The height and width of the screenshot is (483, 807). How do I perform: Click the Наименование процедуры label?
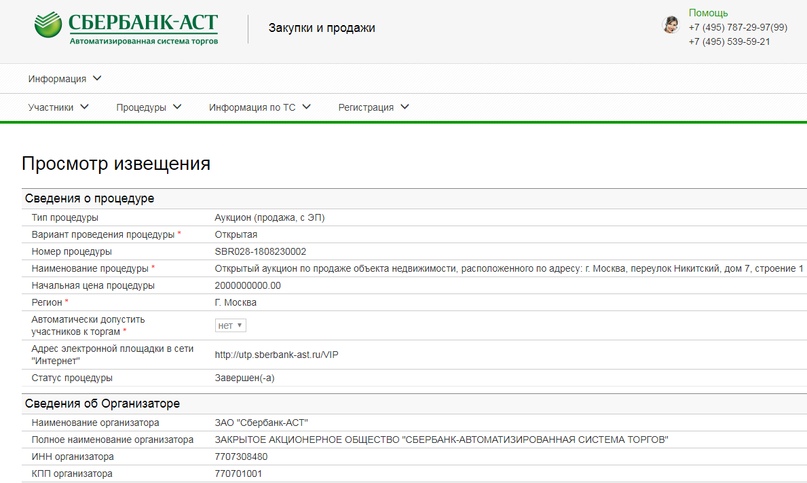tap(90, 269)
